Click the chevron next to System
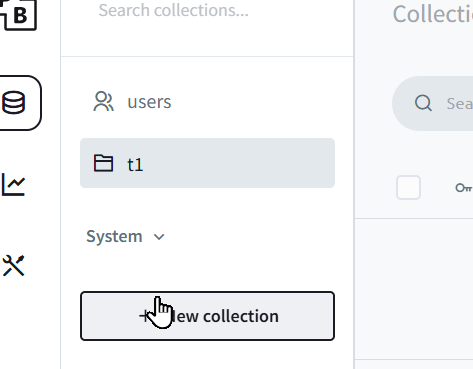This screenshot has height=369, width=473. click(x=159, y=237)
